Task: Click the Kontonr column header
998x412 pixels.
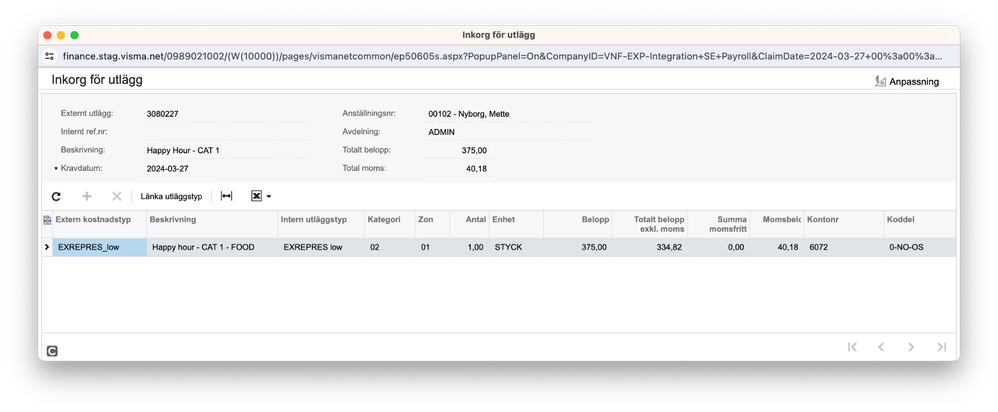Action: coord(844,224)
